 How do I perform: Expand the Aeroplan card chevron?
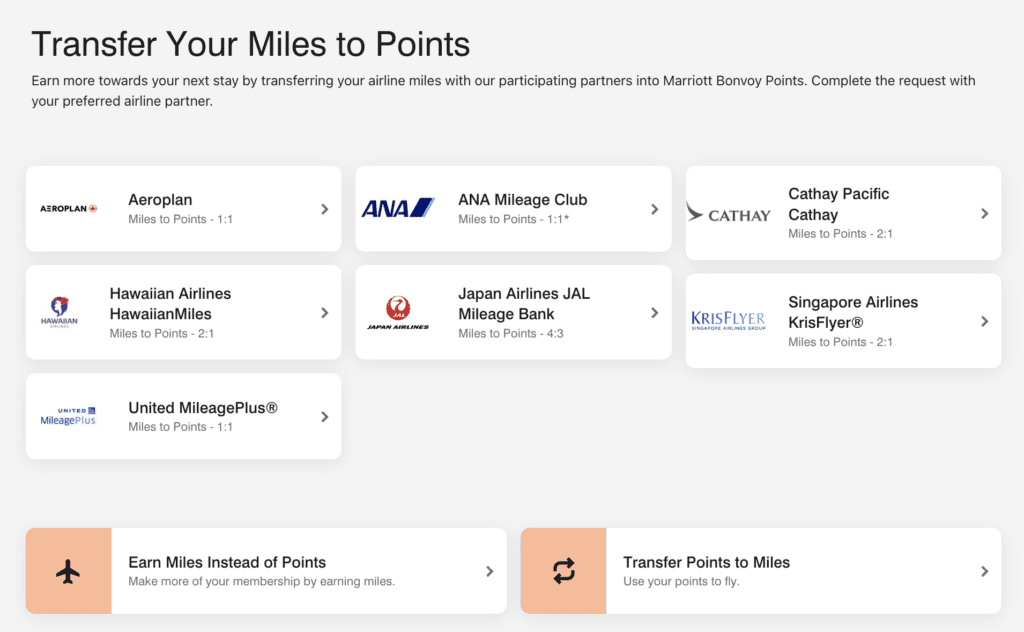[324, 209]
